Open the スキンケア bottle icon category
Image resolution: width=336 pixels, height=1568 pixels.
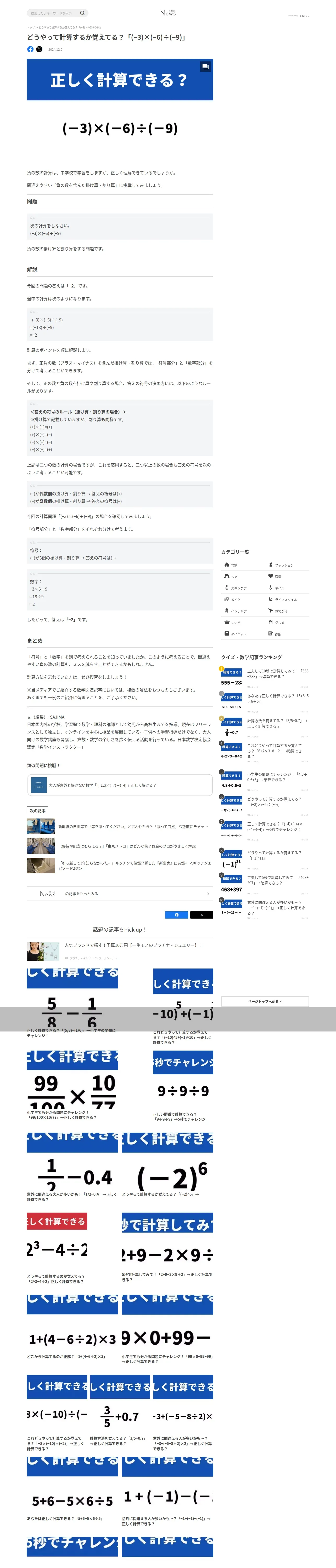coord(227,587)
